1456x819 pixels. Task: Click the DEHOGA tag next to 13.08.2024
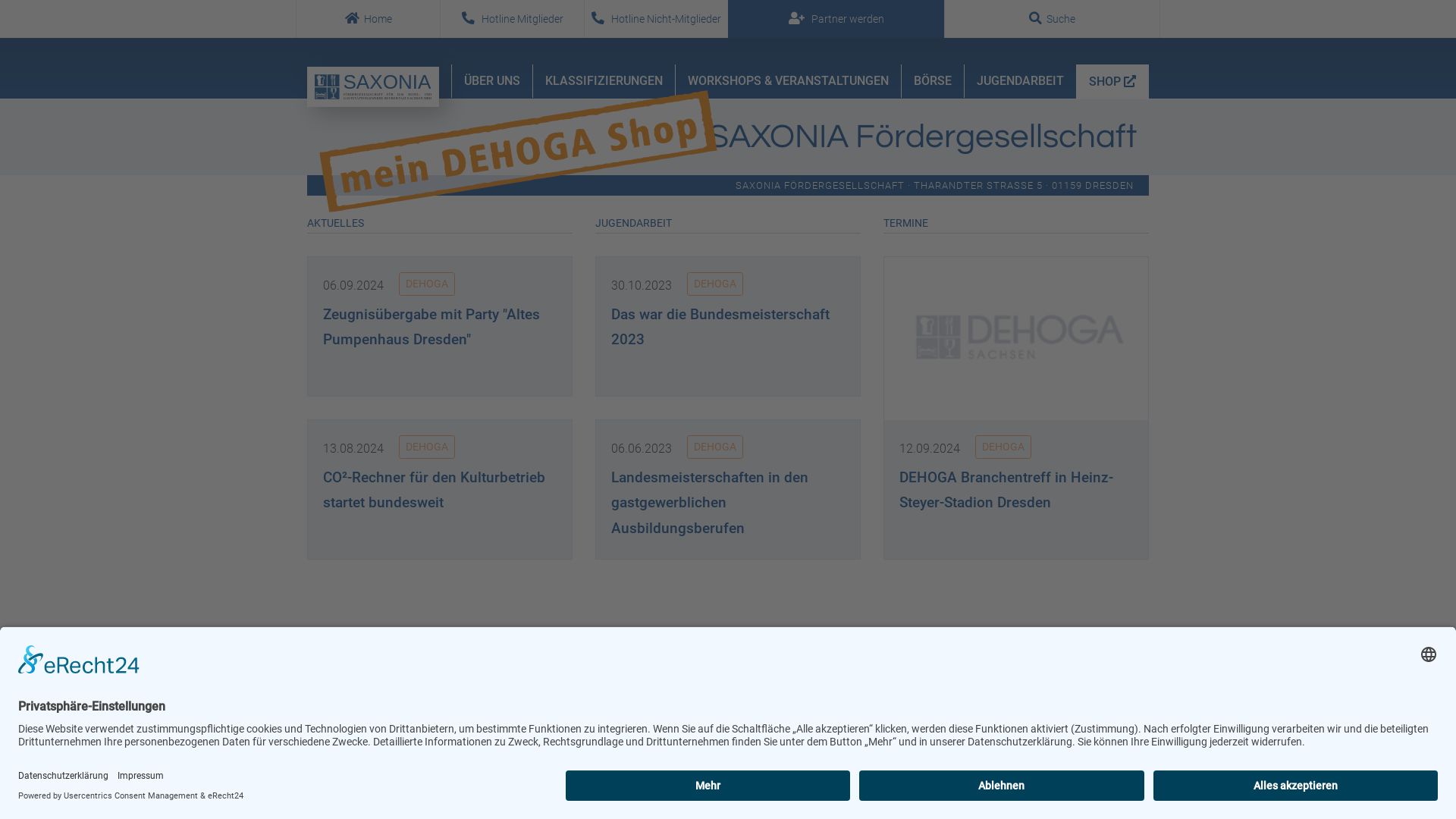click(x=427, y=447)
